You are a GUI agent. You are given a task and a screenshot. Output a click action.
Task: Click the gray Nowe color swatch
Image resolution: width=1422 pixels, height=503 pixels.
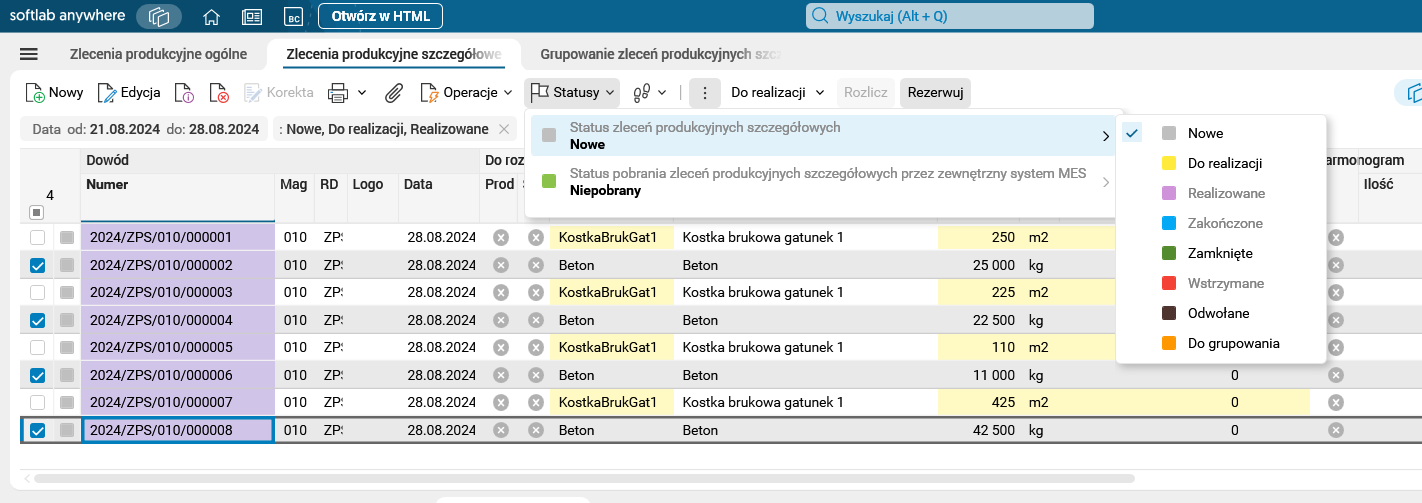1169,133
